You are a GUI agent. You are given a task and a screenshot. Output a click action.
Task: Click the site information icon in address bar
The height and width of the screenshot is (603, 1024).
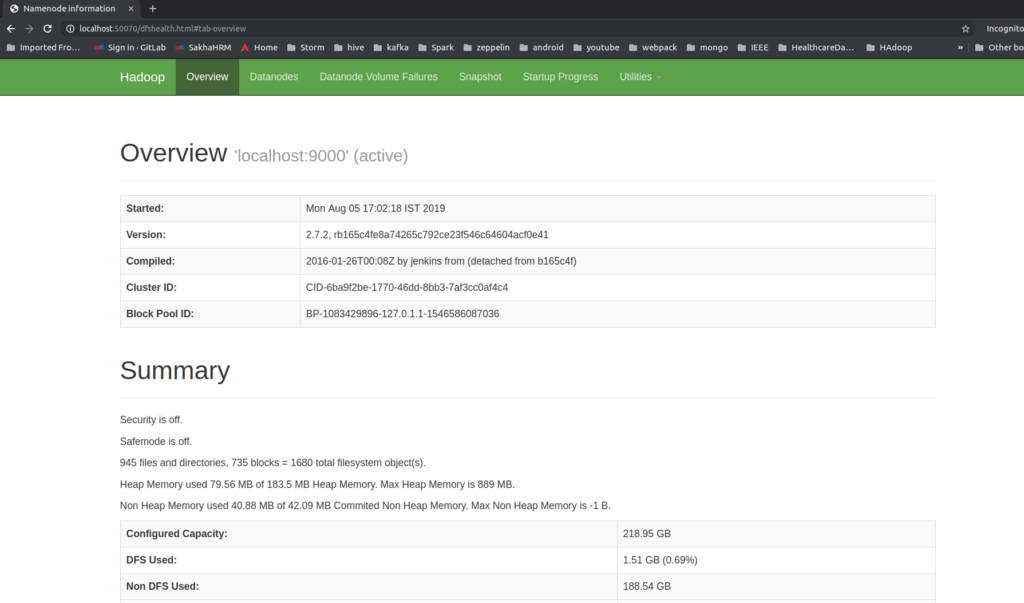click(69, 29)
